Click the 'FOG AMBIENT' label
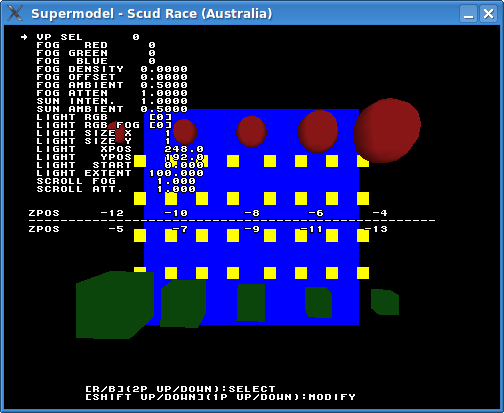Image resolution: width=504 pixels, height=413 pixels. (80, 85)
